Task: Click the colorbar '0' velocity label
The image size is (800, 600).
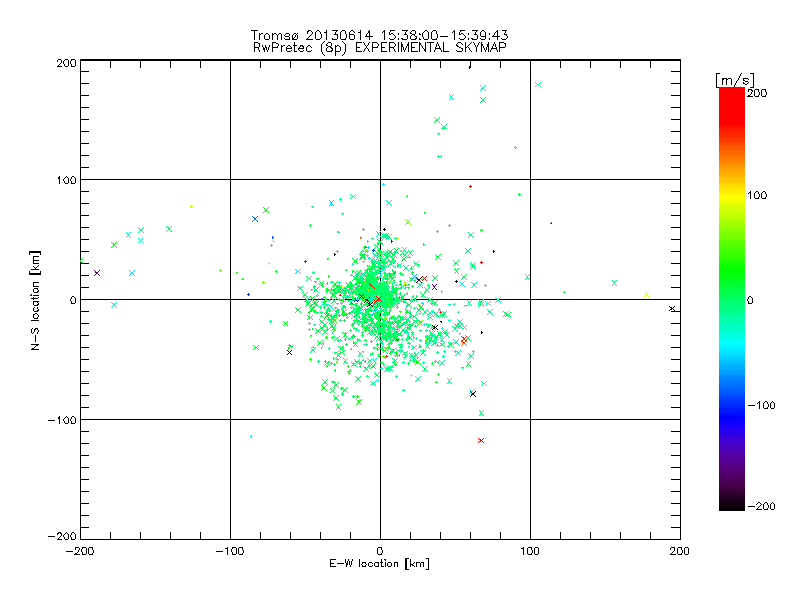Action: pos(750,300)
